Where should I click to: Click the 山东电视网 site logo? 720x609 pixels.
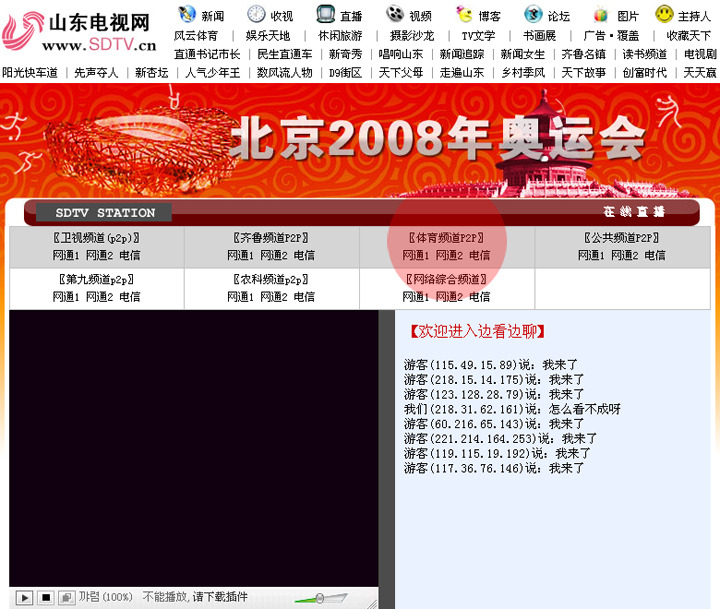pyautogui.click(x=79, y=31)
